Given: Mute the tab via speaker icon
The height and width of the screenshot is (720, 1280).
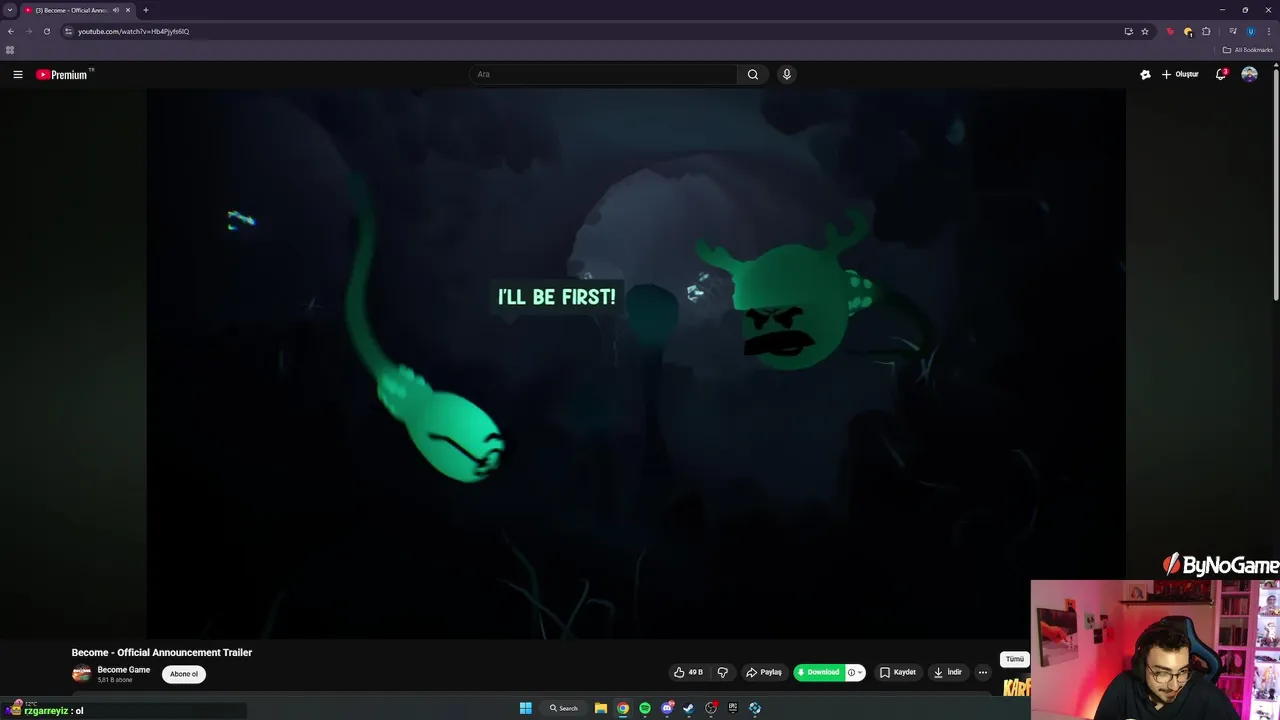Looking at the screenshot, I should point(116,10).
